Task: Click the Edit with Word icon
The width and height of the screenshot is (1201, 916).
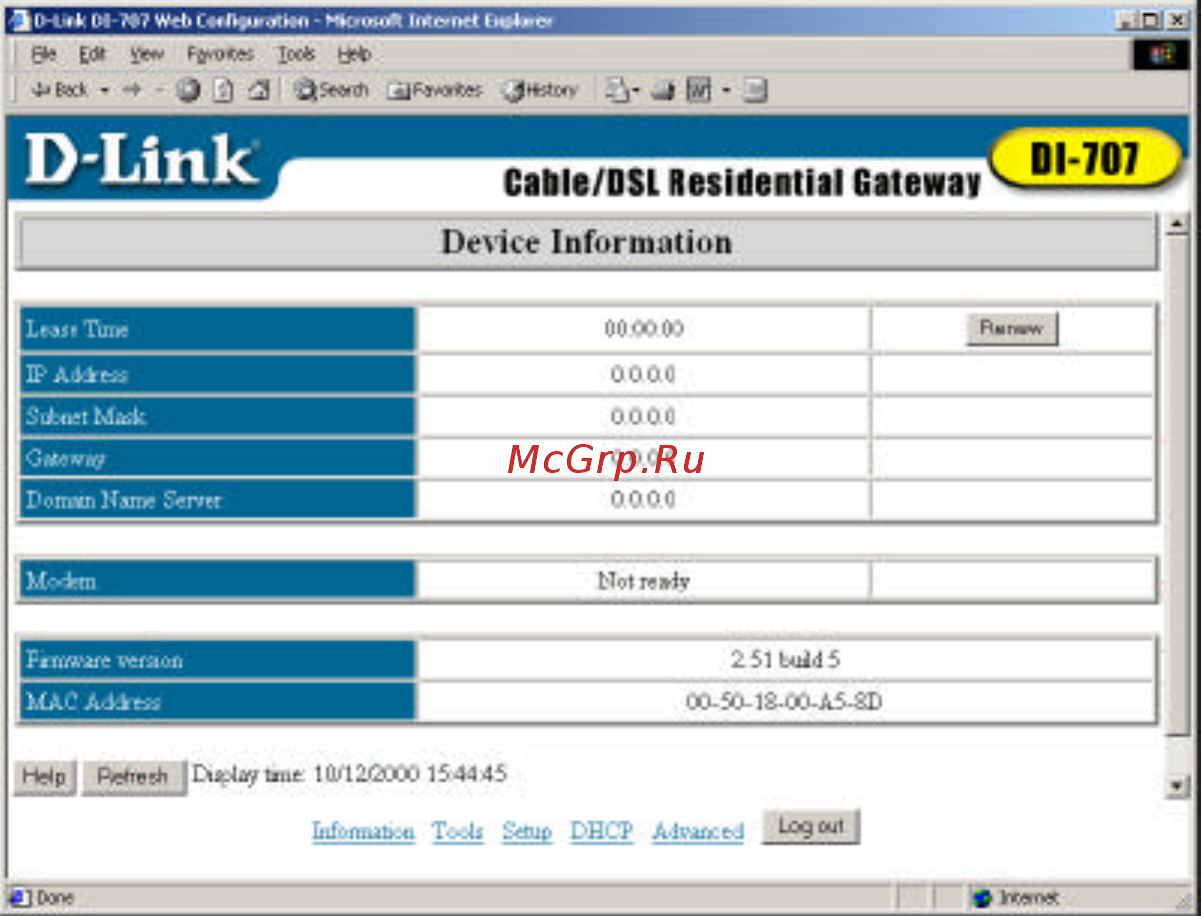Action: pos(699,91)
